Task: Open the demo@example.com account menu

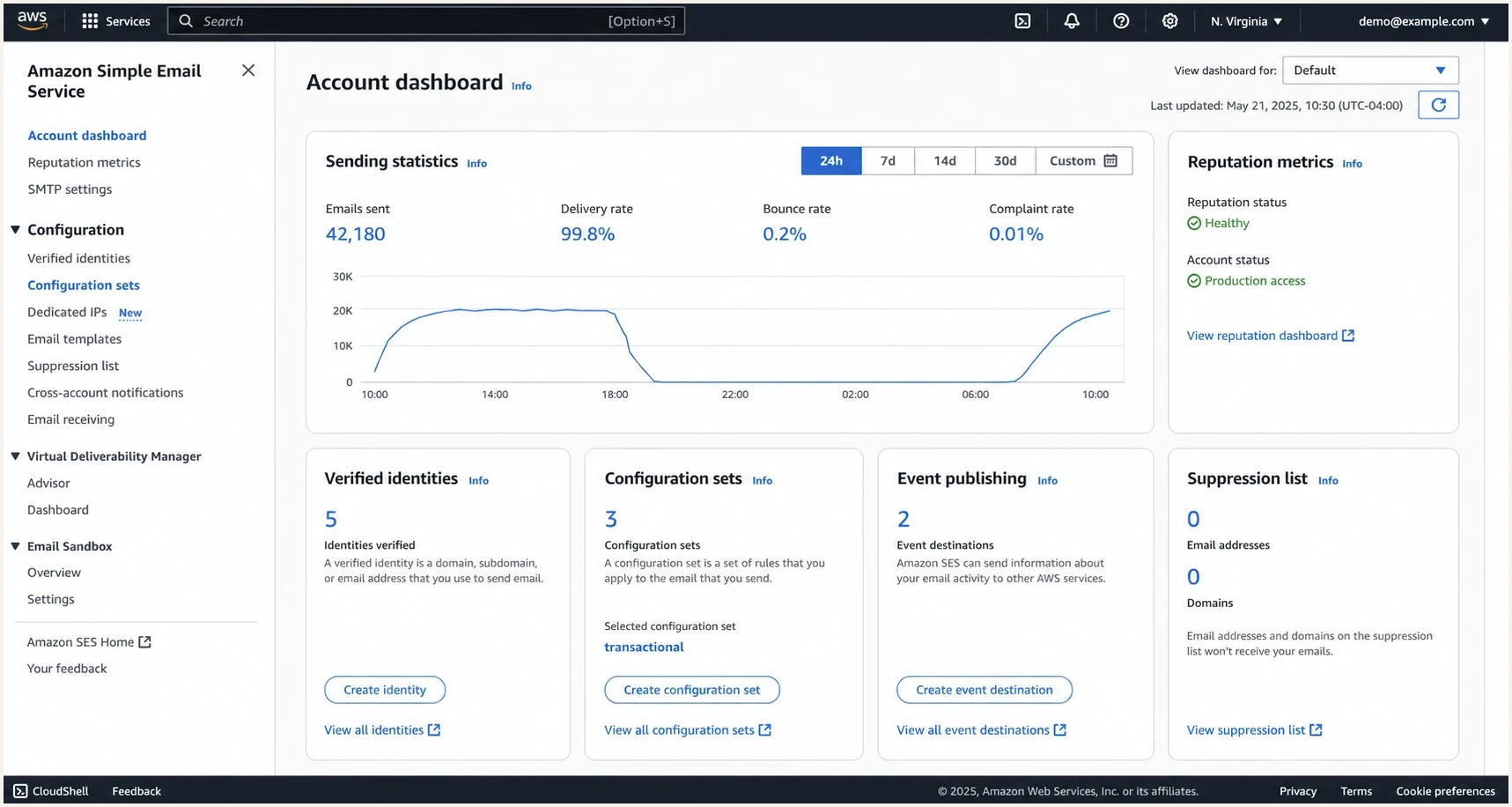Action: coord(1424,21)
